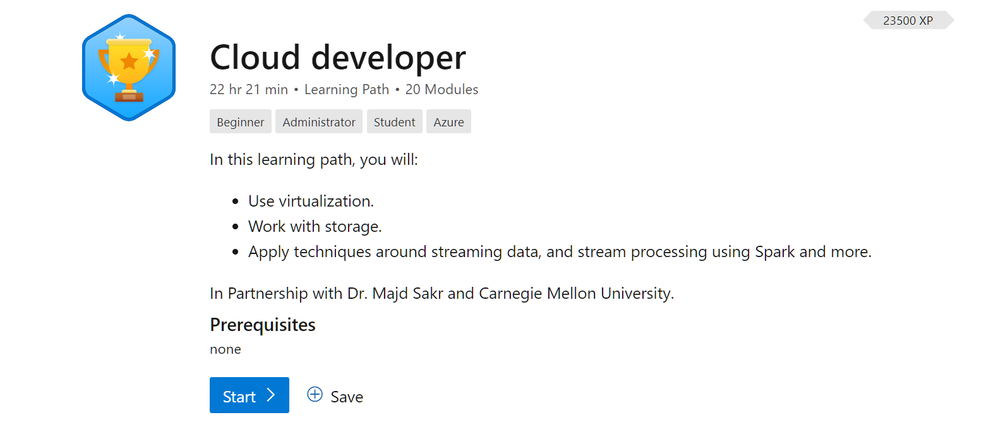This screenshot has height=434, width=998.
Task: Click the chevron arrow inside Start button
Action: pos(271,395)
